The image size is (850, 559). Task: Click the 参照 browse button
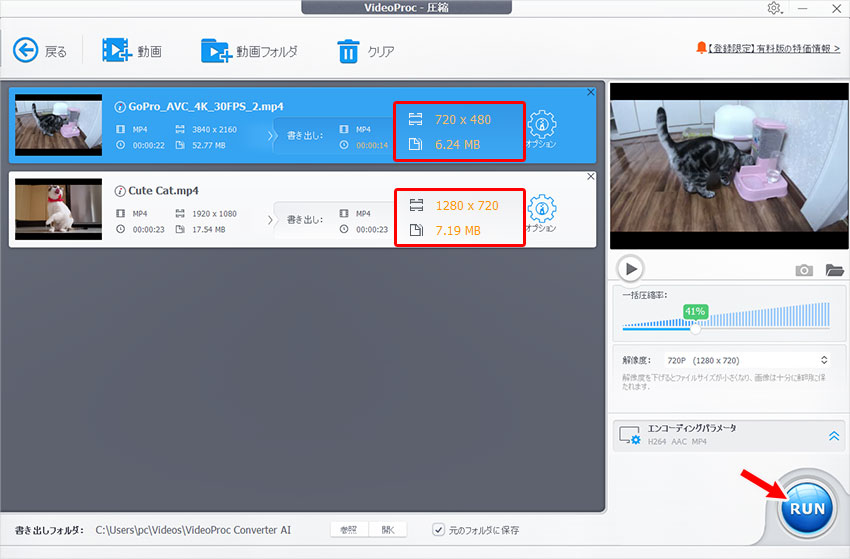tap(349, 530)
